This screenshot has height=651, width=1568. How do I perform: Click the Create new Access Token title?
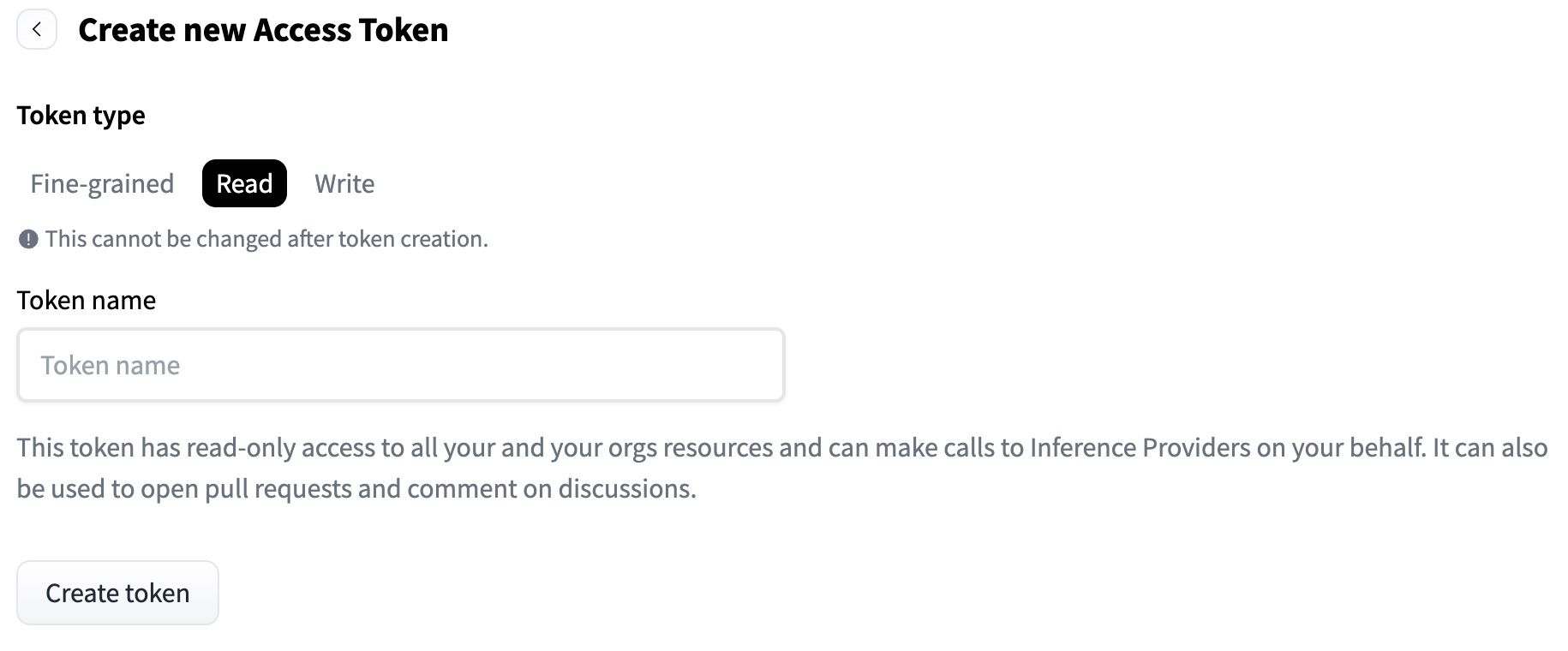263,29
